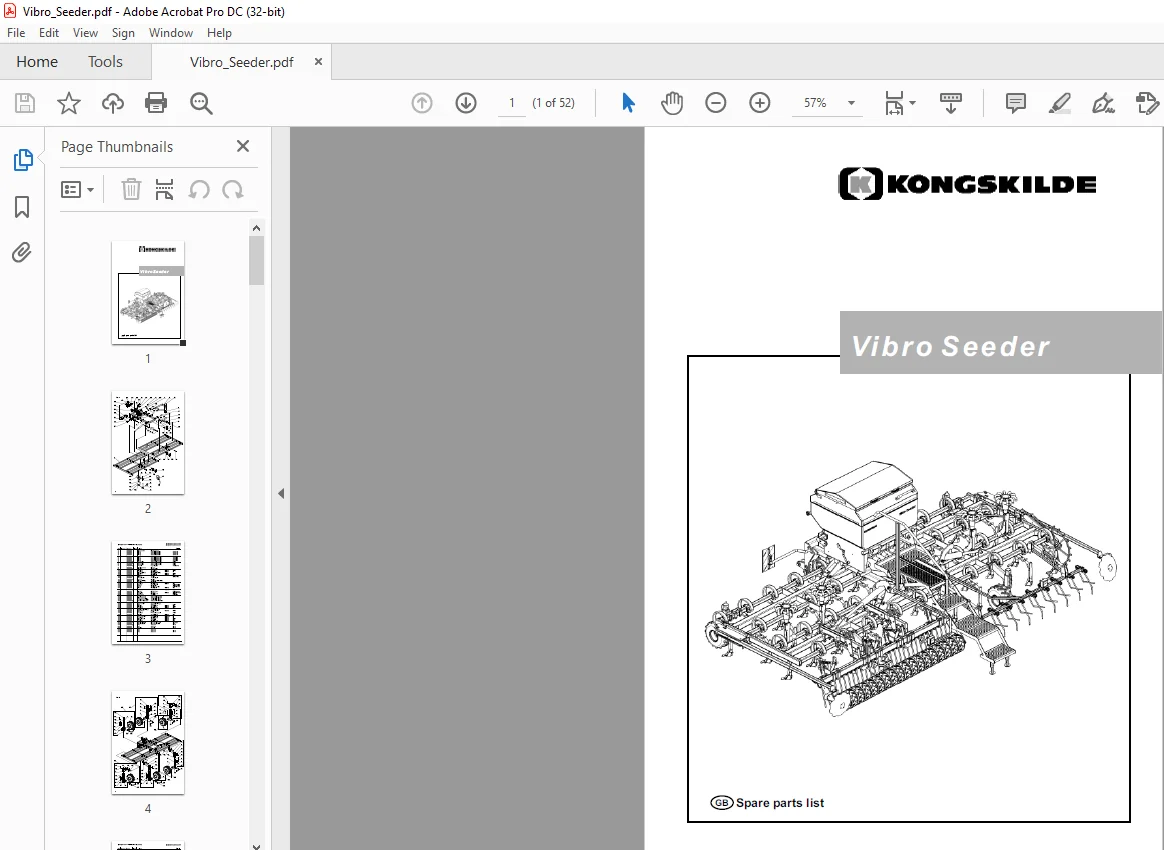Screen dimensions: 1164x850
Task: Open the thumbnail options dropdown
Action: pyautogui.click(x=77, y=189)
